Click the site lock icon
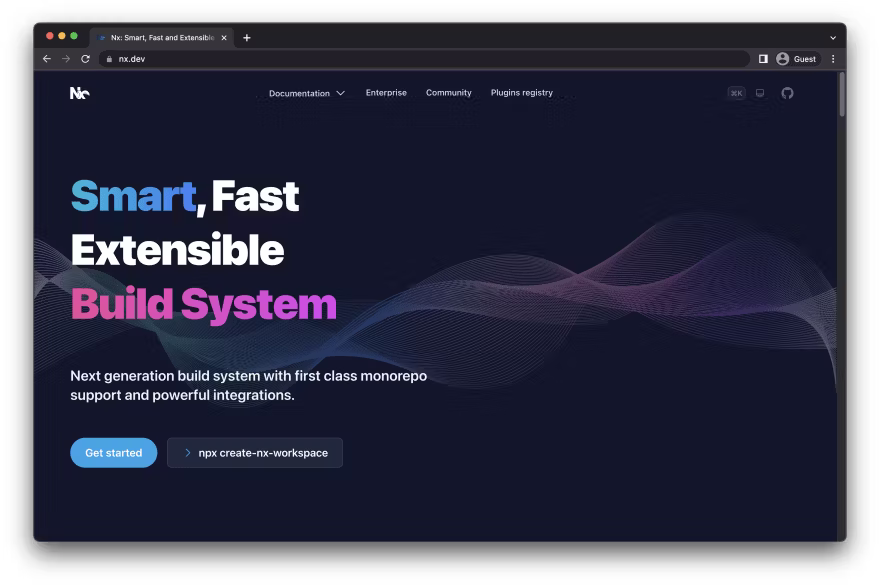The height and width of the screenshot is (586, 880). (x=109, y=59)
